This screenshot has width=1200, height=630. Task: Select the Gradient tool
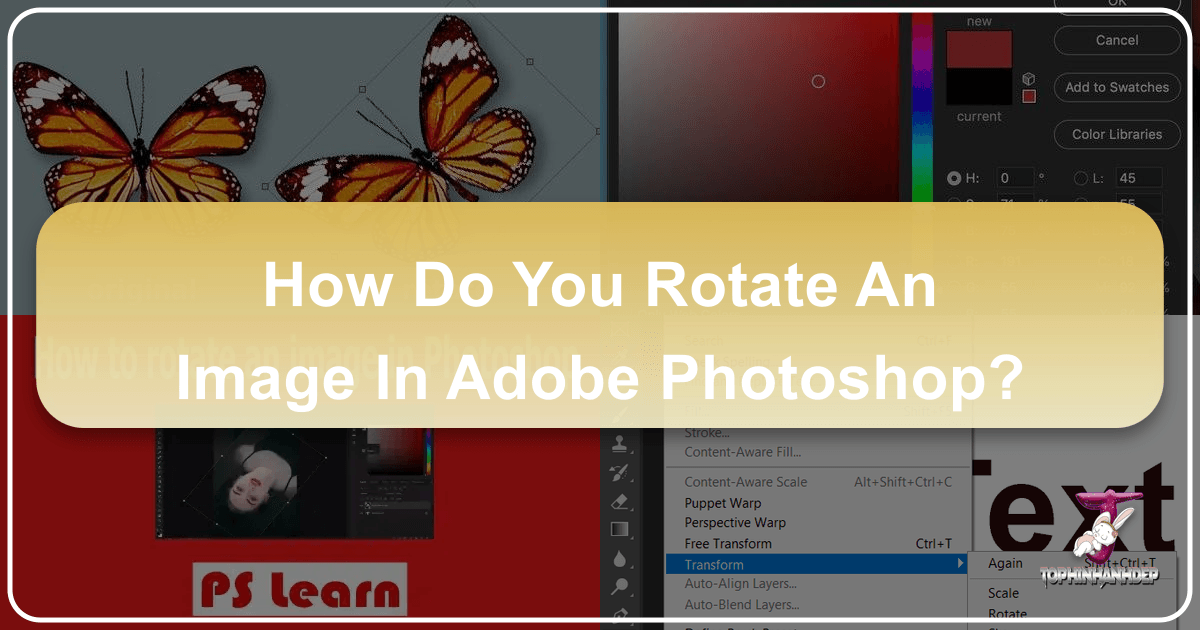point(620,529)
